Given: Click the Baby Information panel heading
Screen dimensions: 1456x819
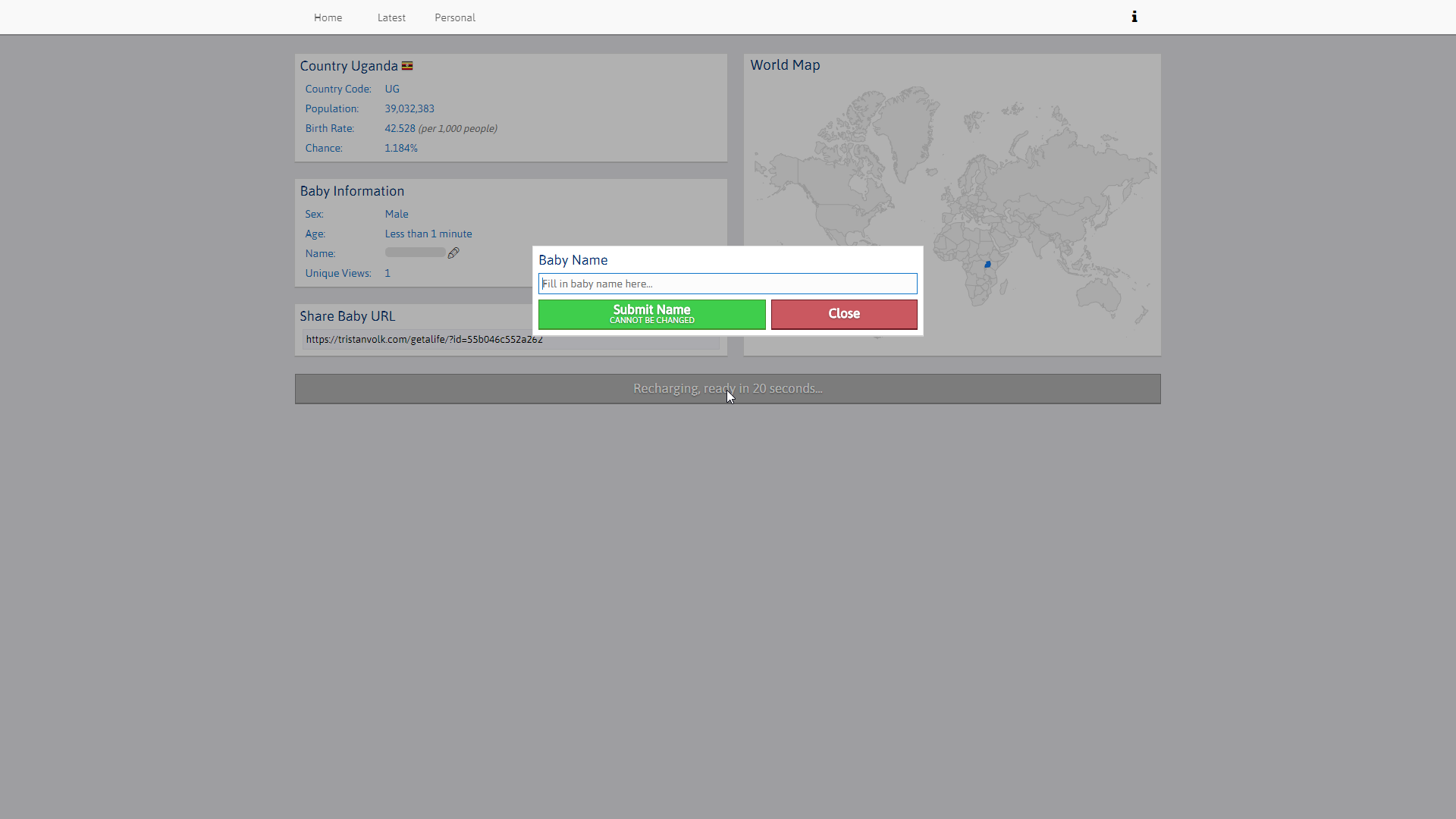Looking at the screenshot, I should (352, 191).
